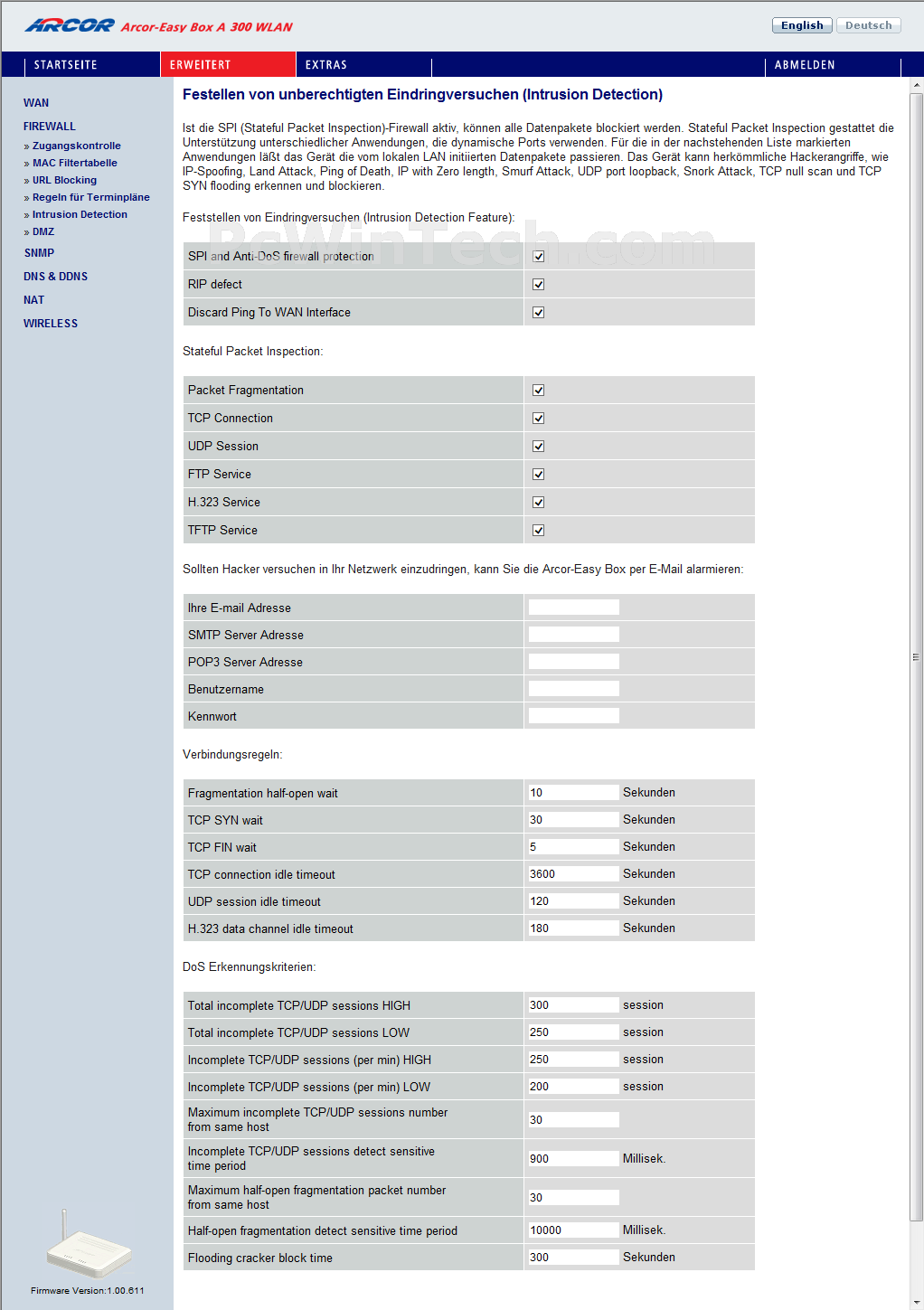924x1310 pixels.
Task: Open the Startseite tab
Action: pos(65,65)
